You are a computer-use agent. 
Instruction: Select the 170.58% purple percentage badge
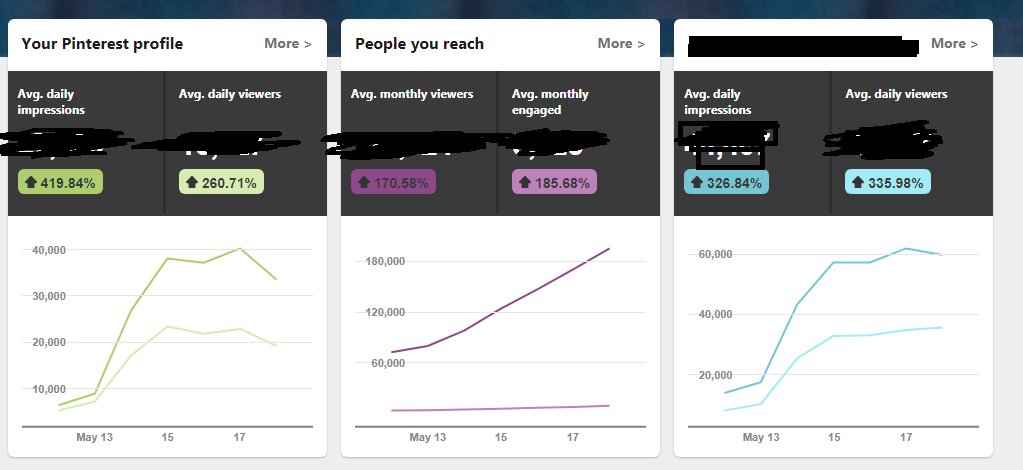tap(393, 182)
